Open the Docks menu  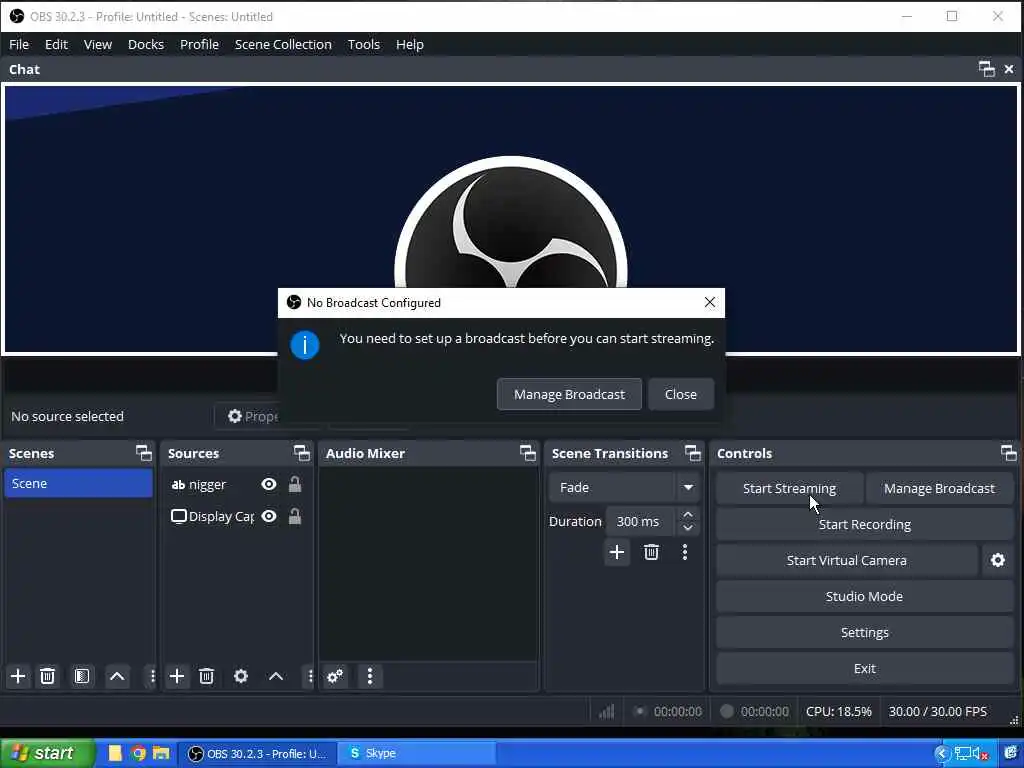[x=146, y=44]
